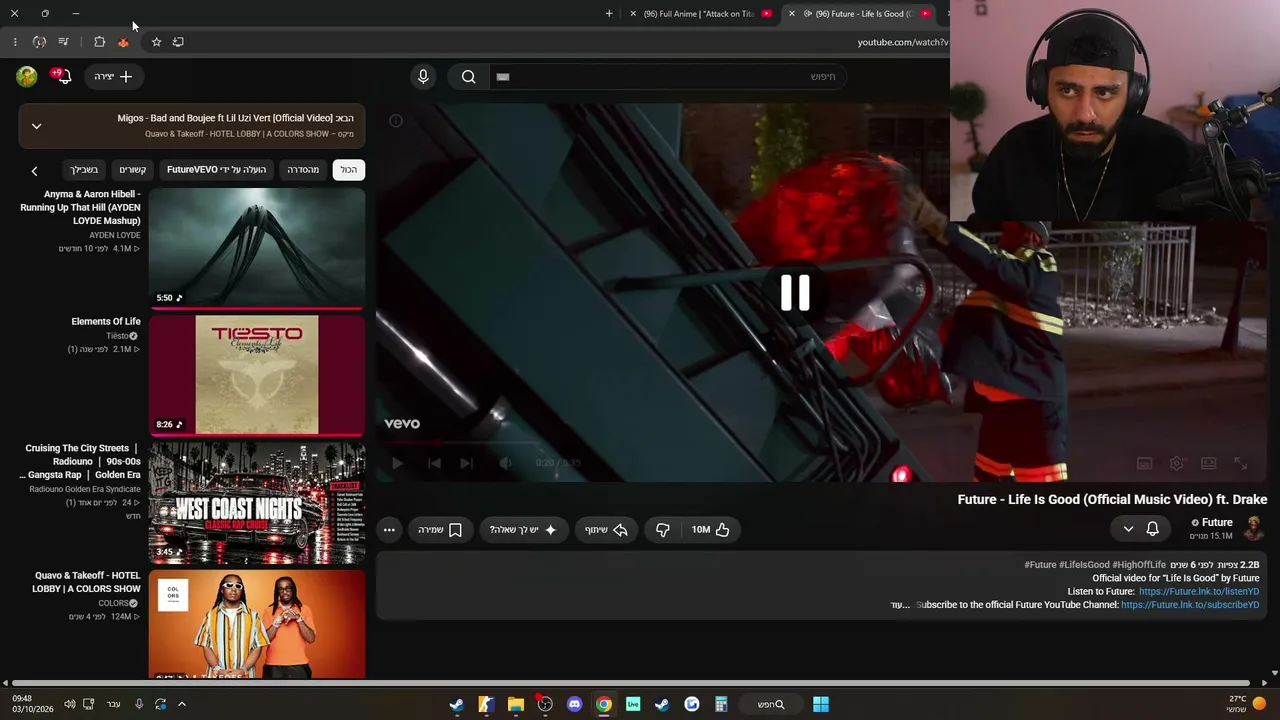Screen dimensions: 1280x720
Task: Open the Future.lnk.to/subscribeYD link
Action: pos(1190,605)
